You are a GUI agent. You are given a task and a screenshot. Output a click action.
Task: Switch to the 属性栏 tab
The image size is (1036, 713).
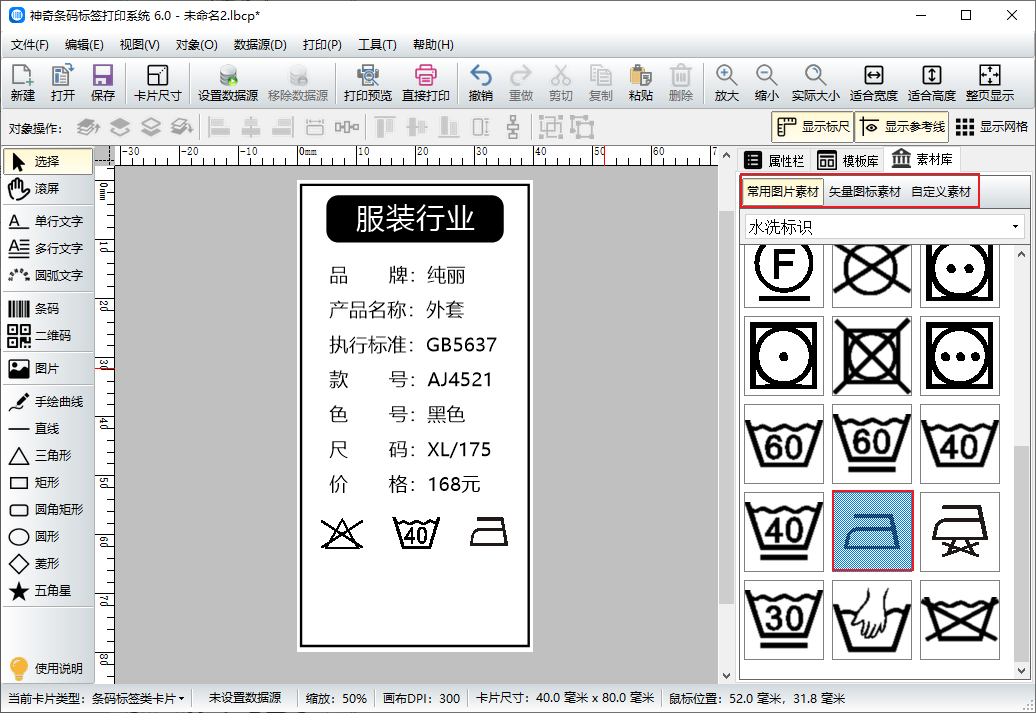(774, 161)
